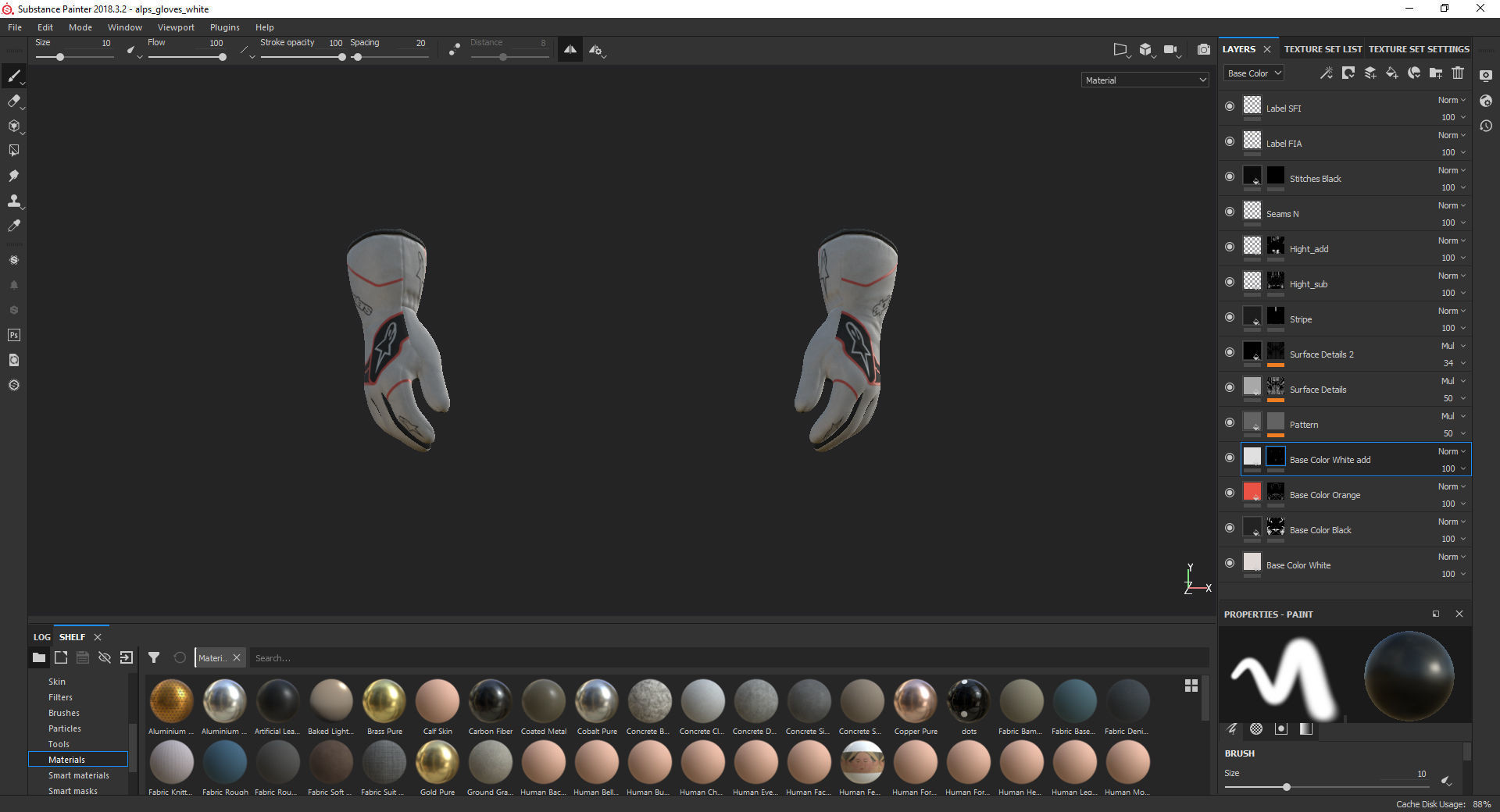Screen dimensions: 1500x812
Task: Switch shelf to grid view icon
Action: 1191,686
